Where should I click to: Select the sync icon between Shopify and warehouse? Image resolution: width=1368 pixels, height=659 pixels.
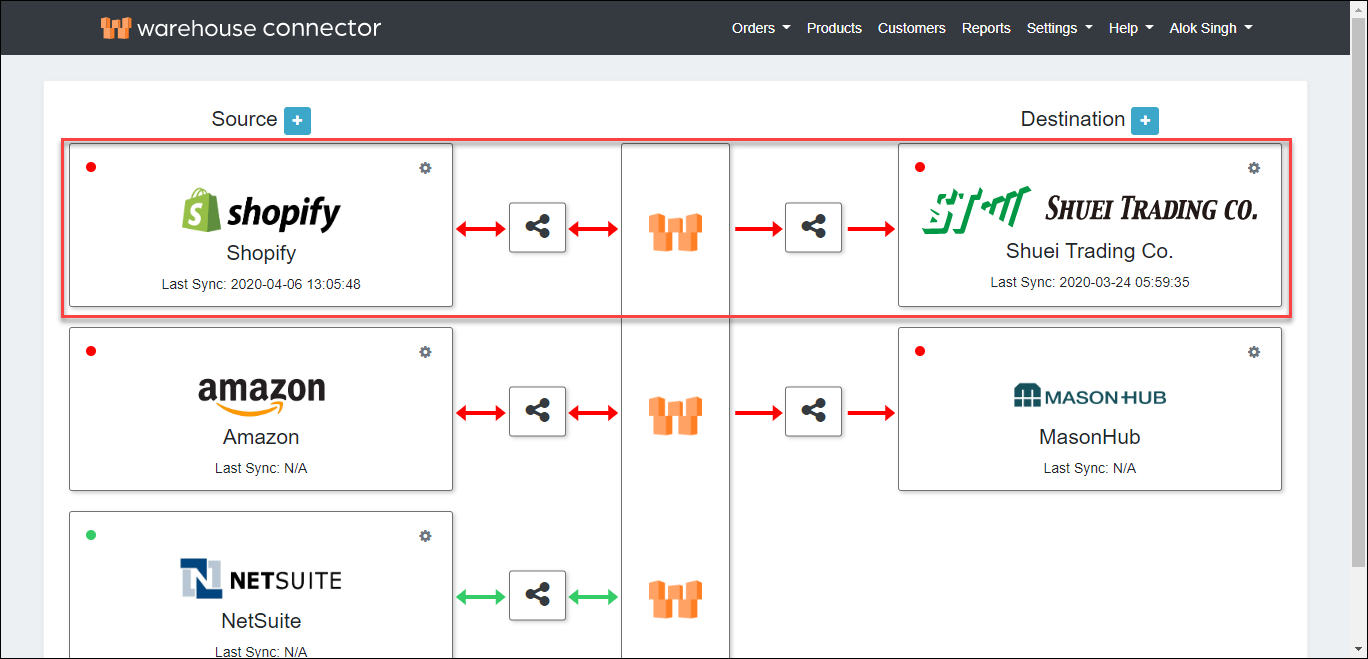click(537, 227)
